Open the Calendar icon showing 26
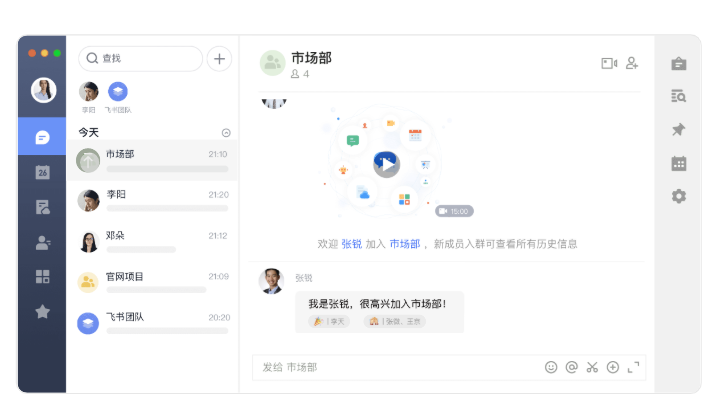Image resolution: width=708 pixels, height=404 pixels. click(42, 172)
